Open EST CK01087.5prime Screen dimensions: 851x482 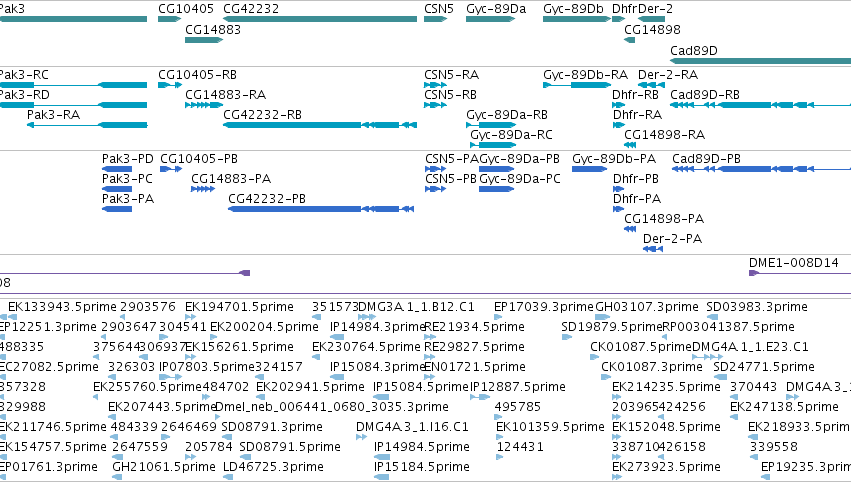640,347
